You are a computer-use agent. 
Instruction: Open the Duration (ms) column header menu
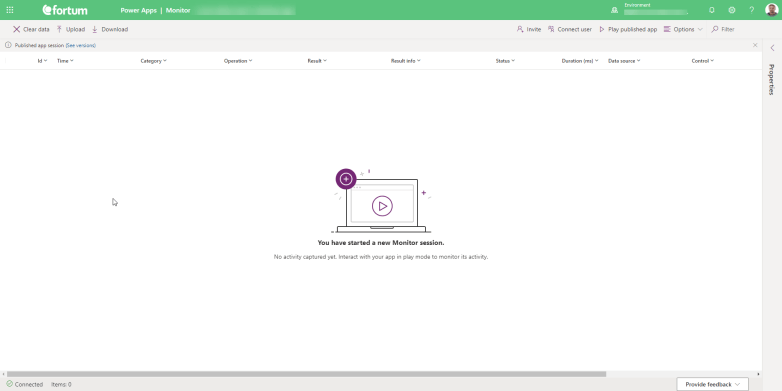[580, 61]
